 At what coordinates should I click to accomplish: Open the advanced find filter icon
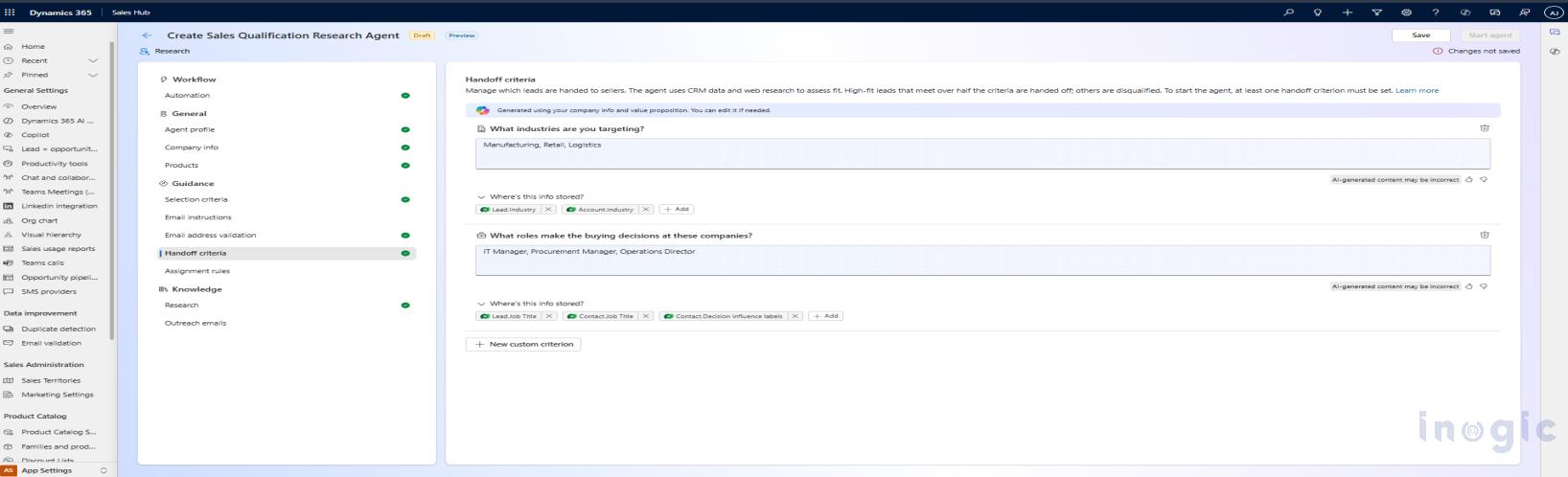click(x=1376, y=12)
